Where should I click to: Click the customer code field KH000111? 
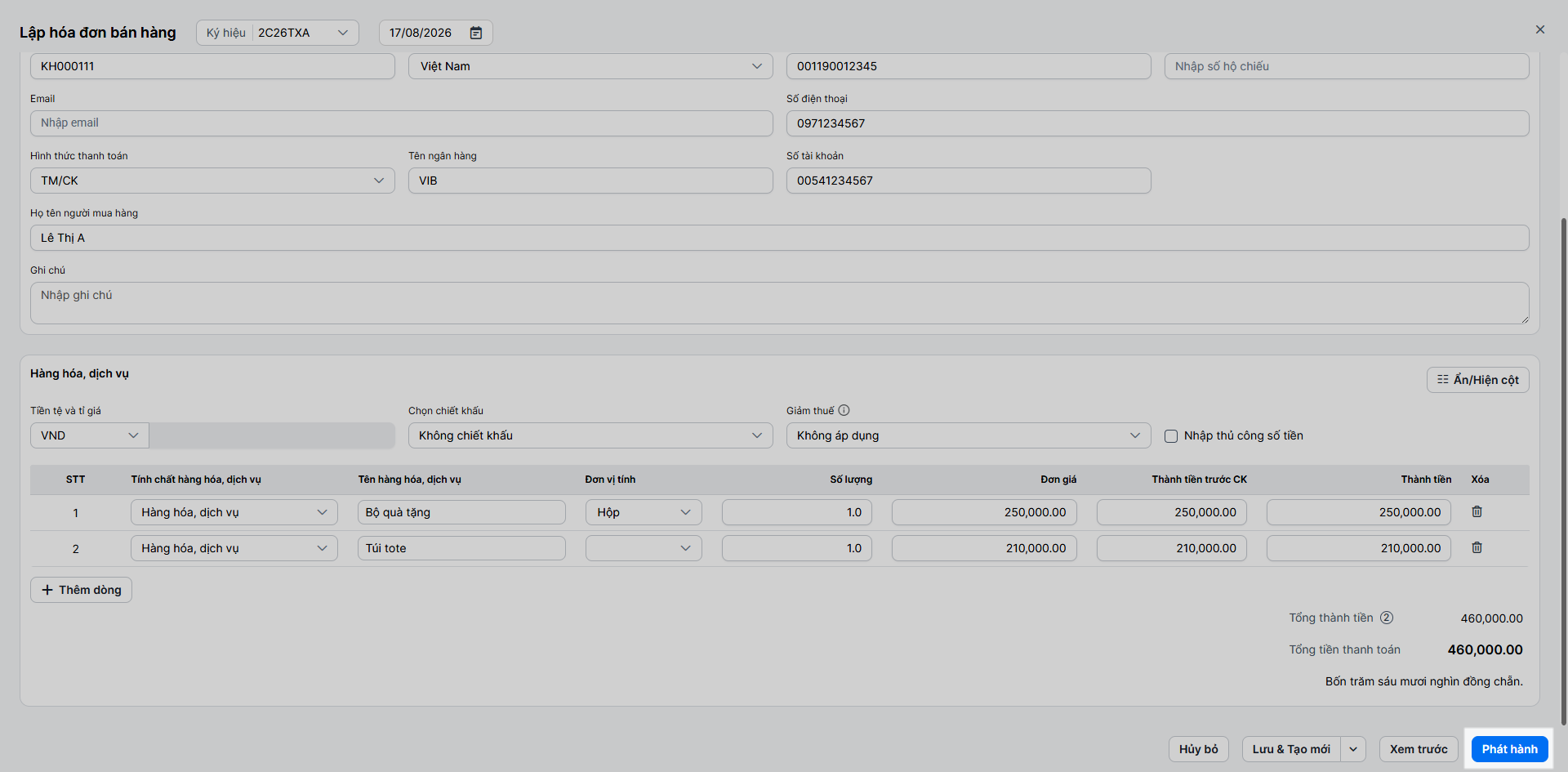212,66
